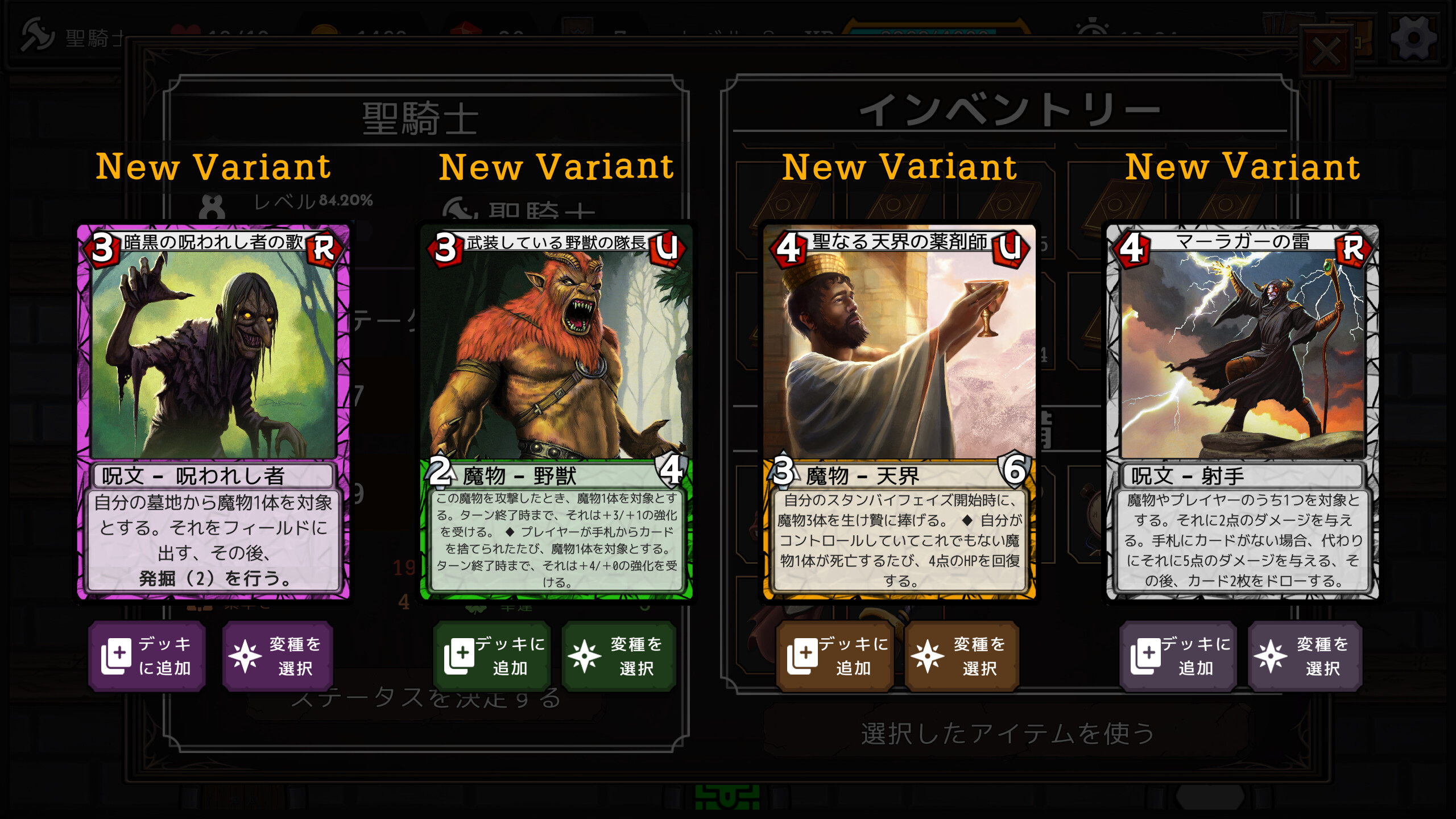1456x819 pixels.
Task: Open the settings gear icon
Action: [x=1413, y=39]
